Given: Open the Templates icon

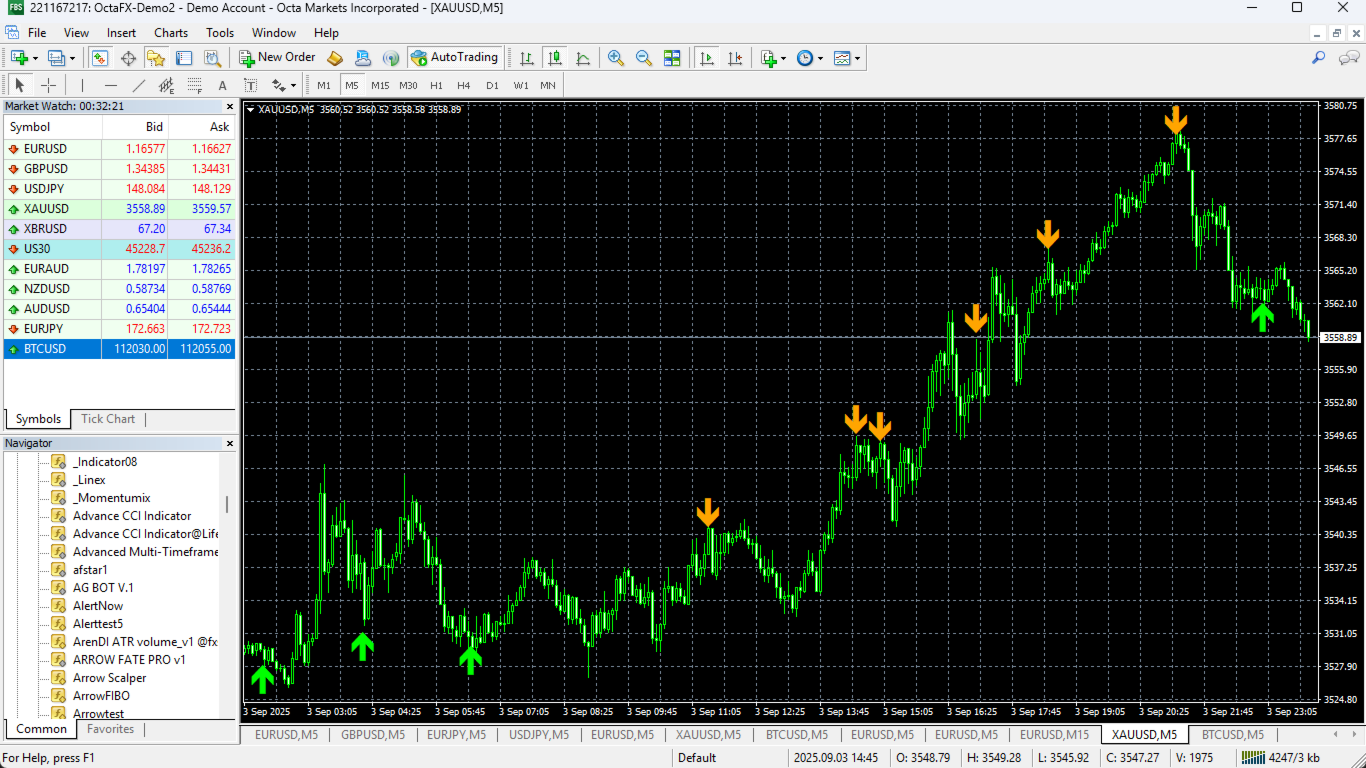Looking at the screenshot, I should tap(842, 58).
